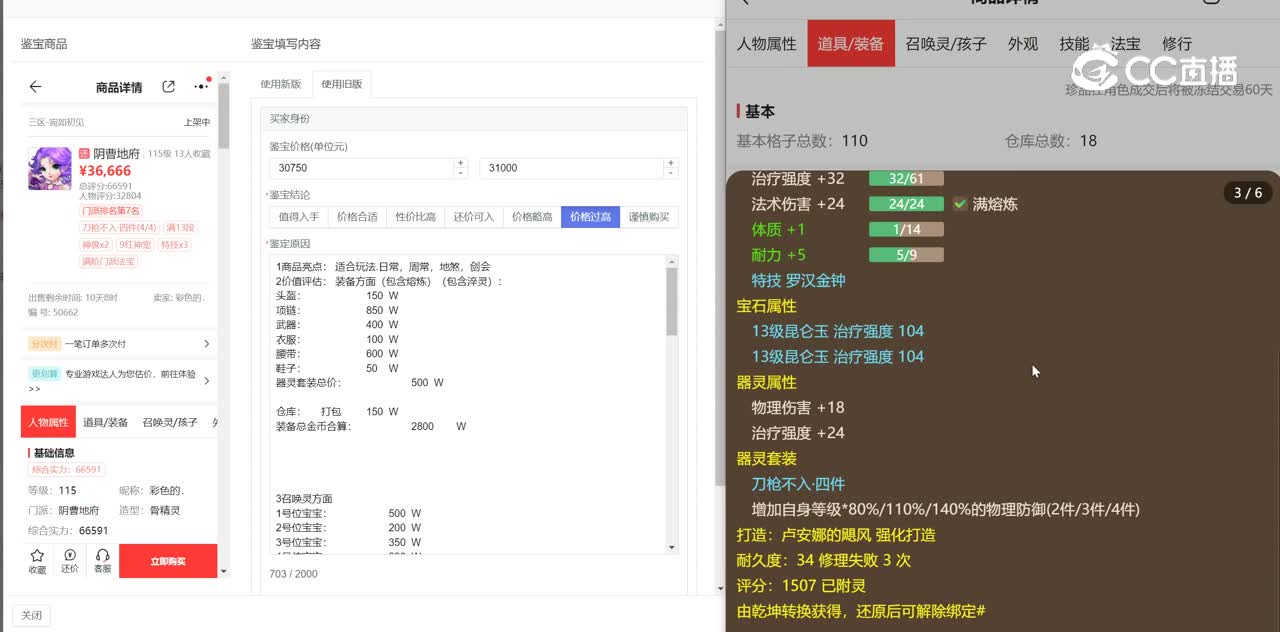Increase the 30750 price with stepper
The height and width of the screenshot is (632, 1280).
460,163
